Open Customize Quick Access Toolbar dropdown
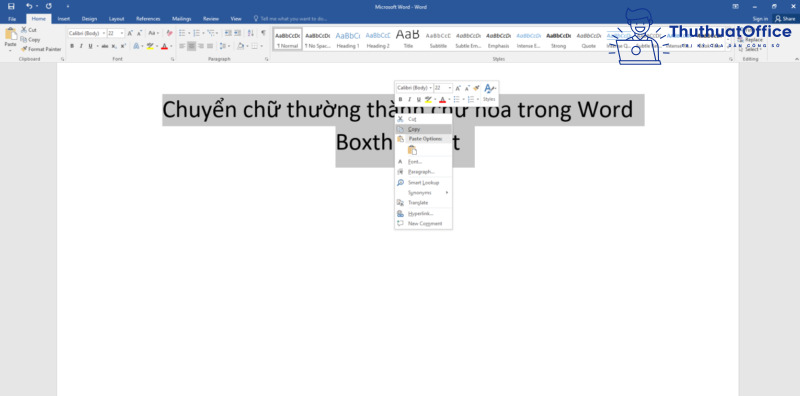Screen dimensions: 800x396 click(68, 6)
